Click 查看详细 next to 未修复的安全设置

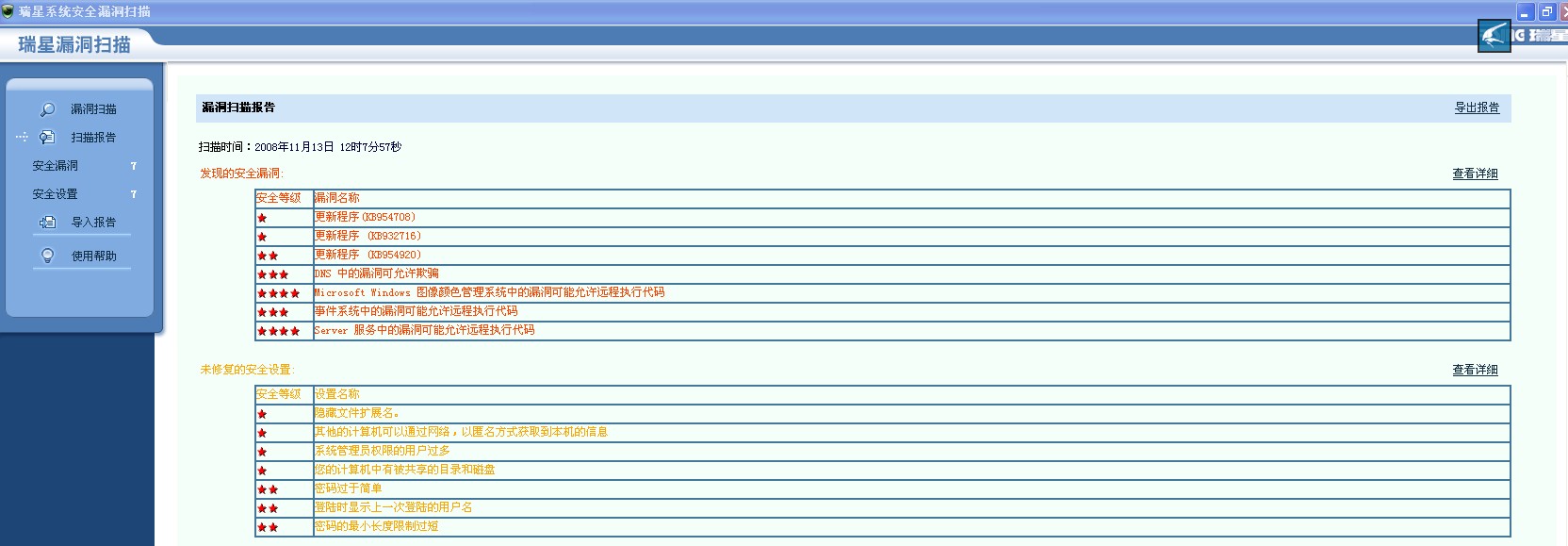tap(1475, 370)
